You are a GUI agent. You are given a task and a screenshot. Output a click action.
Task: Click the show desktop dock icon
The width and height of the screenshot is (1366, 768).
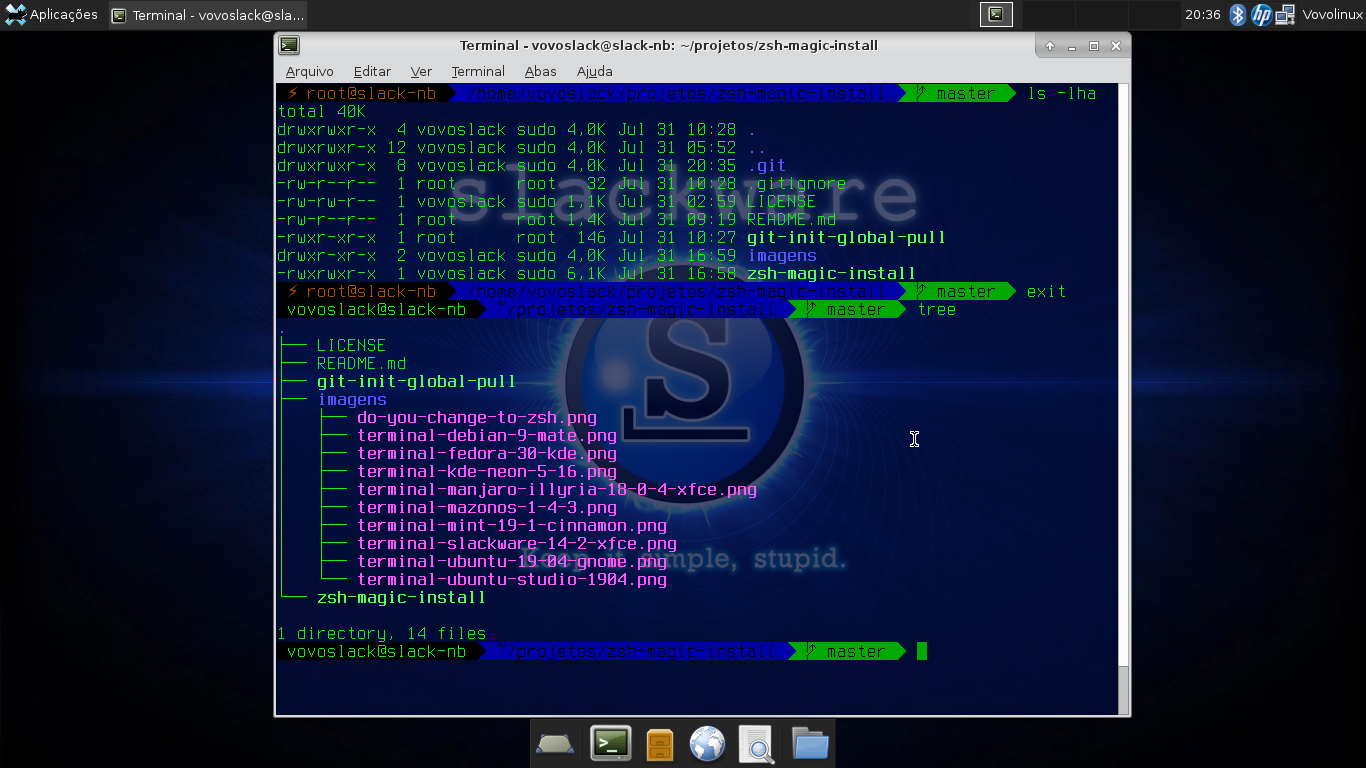[x=555, y=743]
